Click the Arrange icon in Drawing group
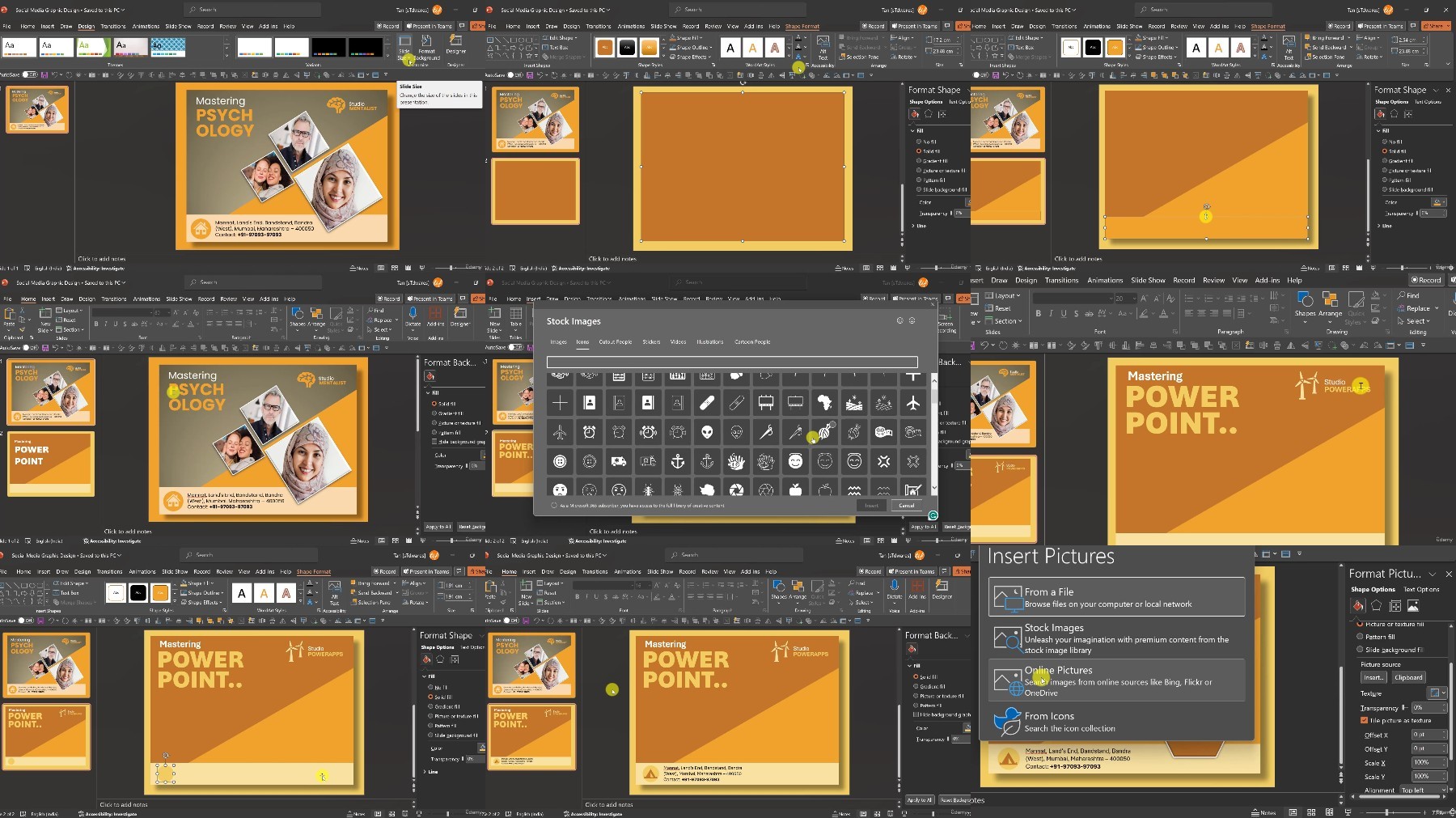This screenshot has width=1456, height=818. (x=1330, y=305)
